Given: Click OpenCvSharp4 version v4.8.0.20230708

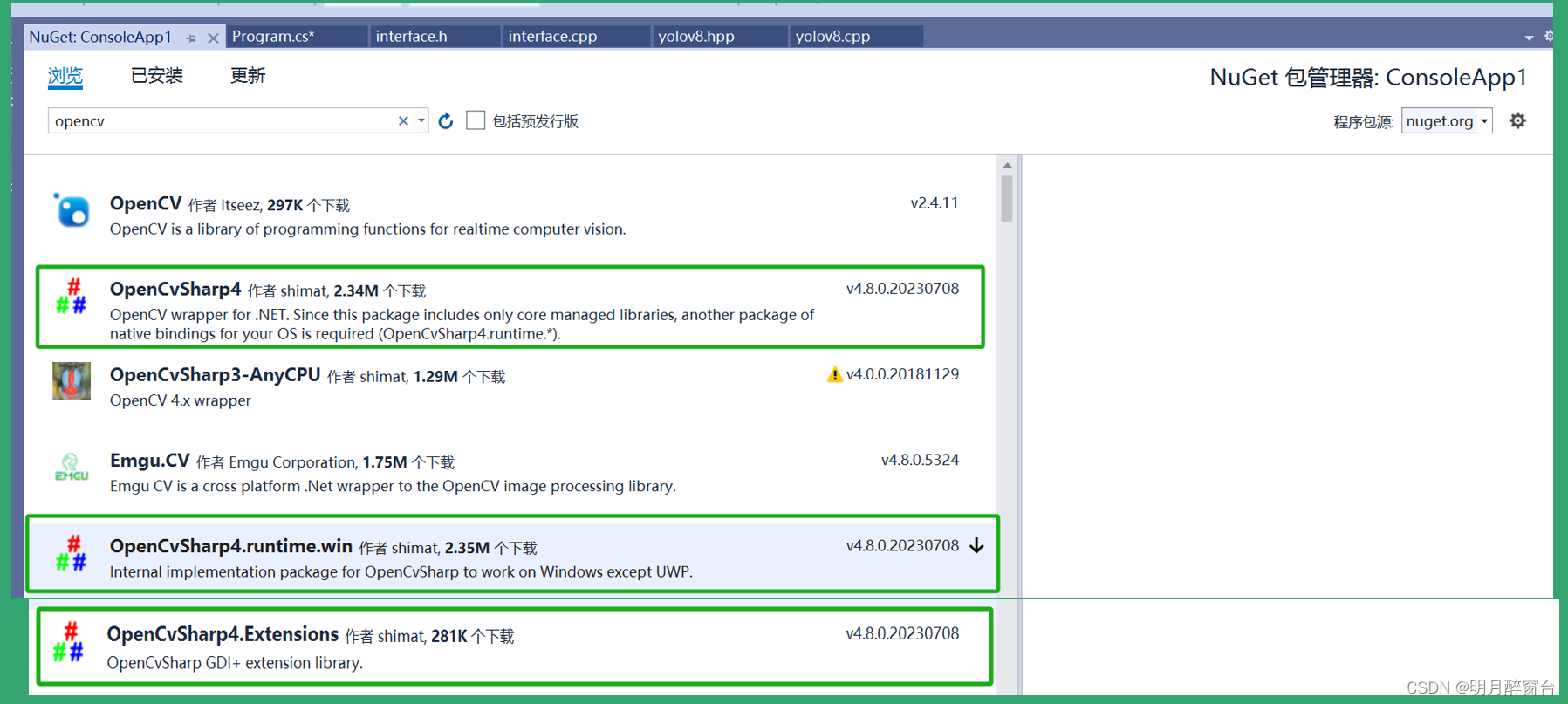Looking at the screenshot, I should 902,289.
